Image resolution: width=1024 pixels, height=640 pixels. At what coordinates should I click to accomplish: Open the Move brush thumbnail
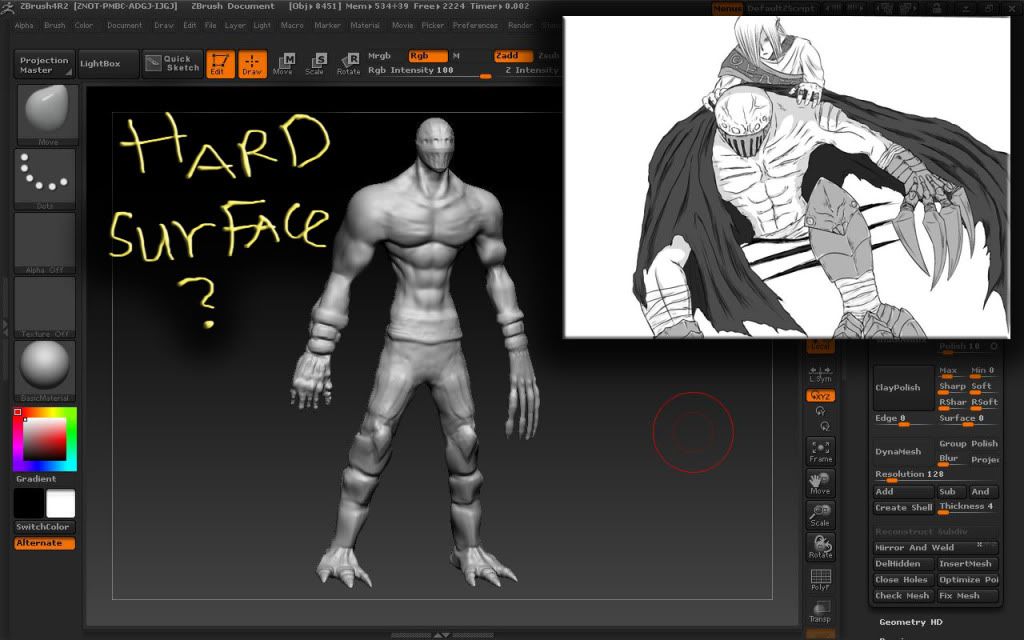click(x=45, y=114)
